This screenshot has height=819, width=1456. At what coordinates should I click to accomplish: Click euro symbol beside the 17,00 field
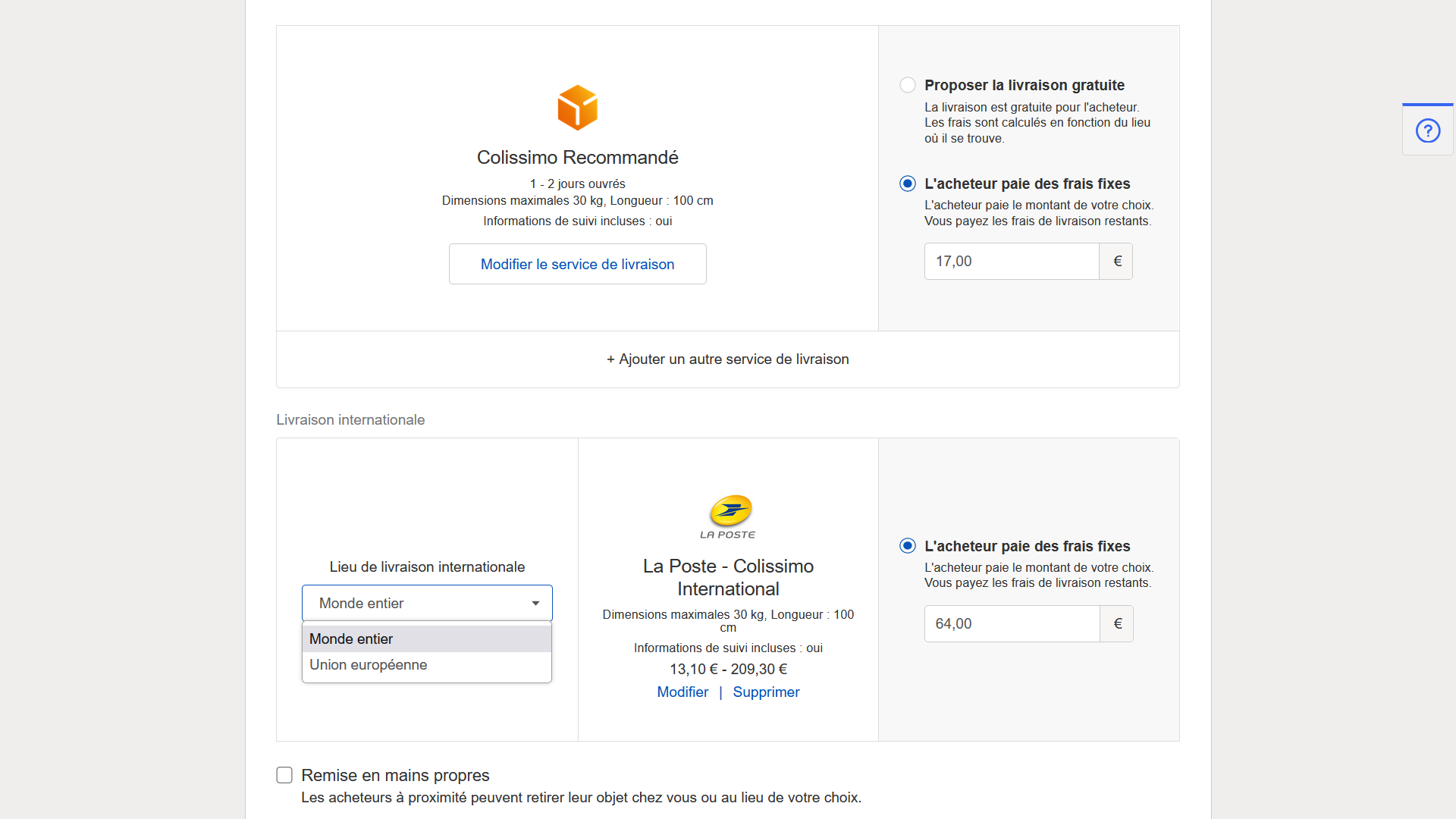(x=1117, y=262)
